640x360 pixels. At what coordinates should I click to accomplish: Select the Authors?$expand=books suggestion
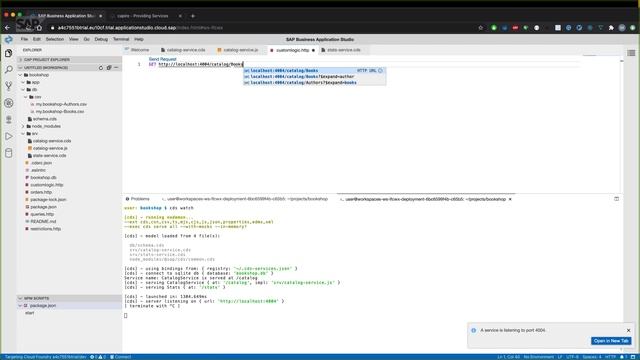(315, 83)
